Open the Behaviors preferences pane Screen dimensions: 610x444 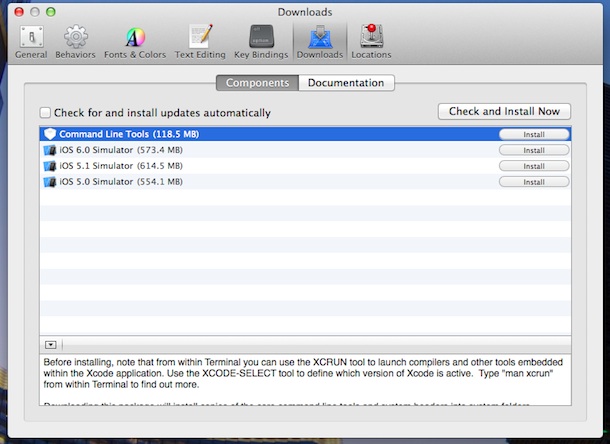[75, 42]
